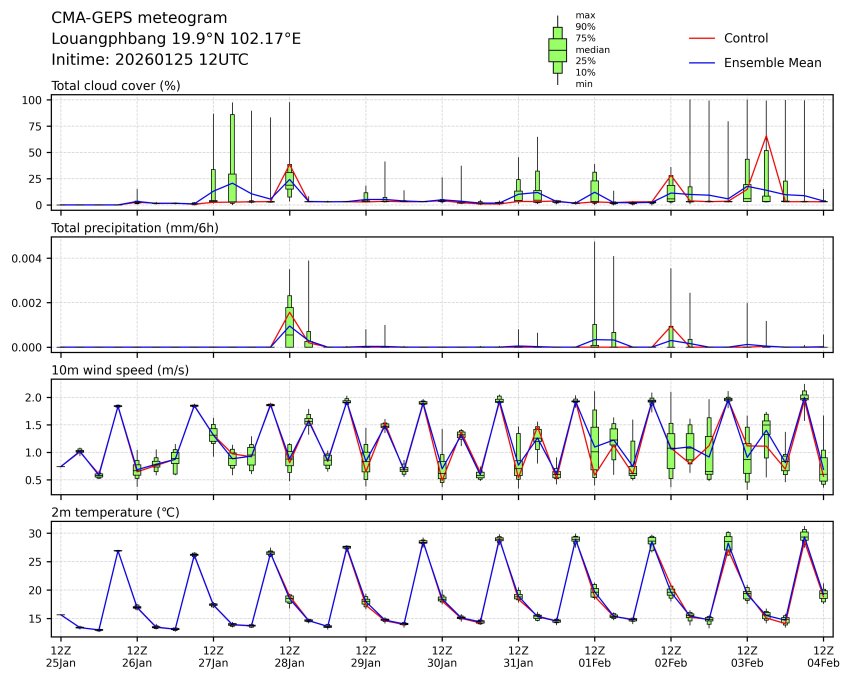This screenshot has width=851, height=680.
Task: Click the Total precipitation (mm/6h) panel title
Action: click(x=135, y=228)
